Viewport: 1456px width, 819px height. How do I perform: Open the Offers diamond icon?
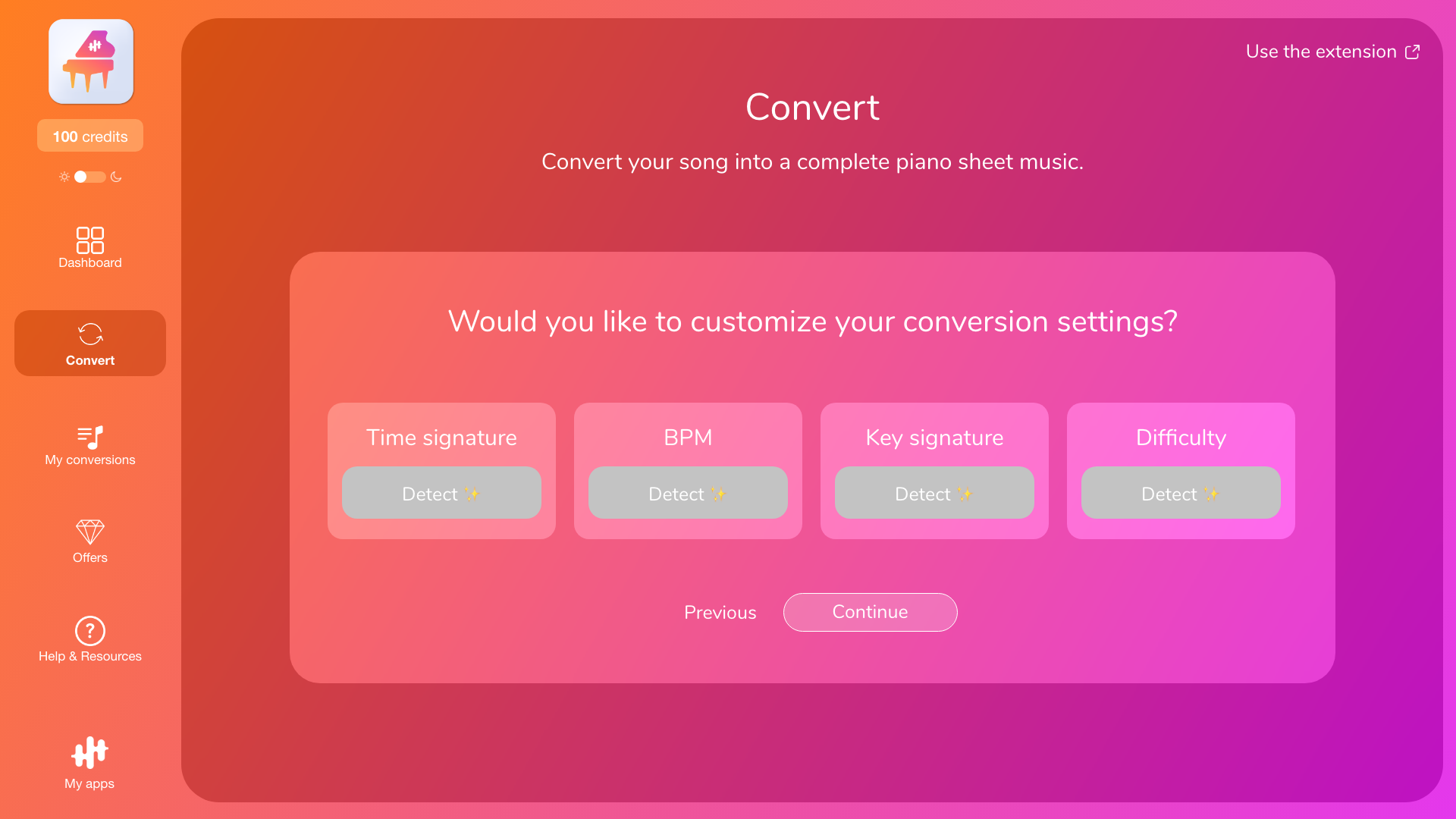(90, 532)
